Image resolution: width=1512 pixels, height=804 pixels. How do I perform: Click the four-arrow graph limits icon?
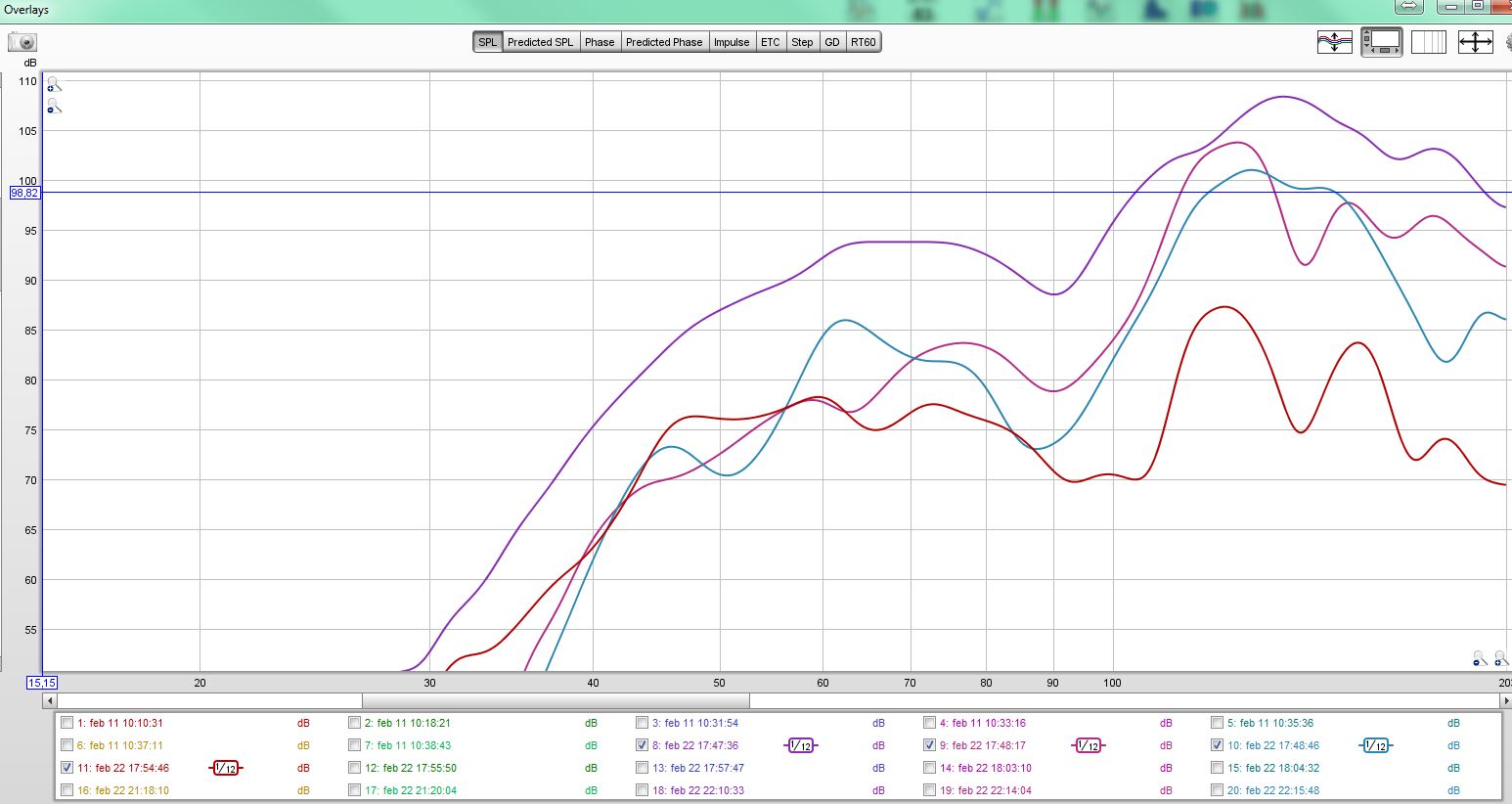pos(1475,42)
